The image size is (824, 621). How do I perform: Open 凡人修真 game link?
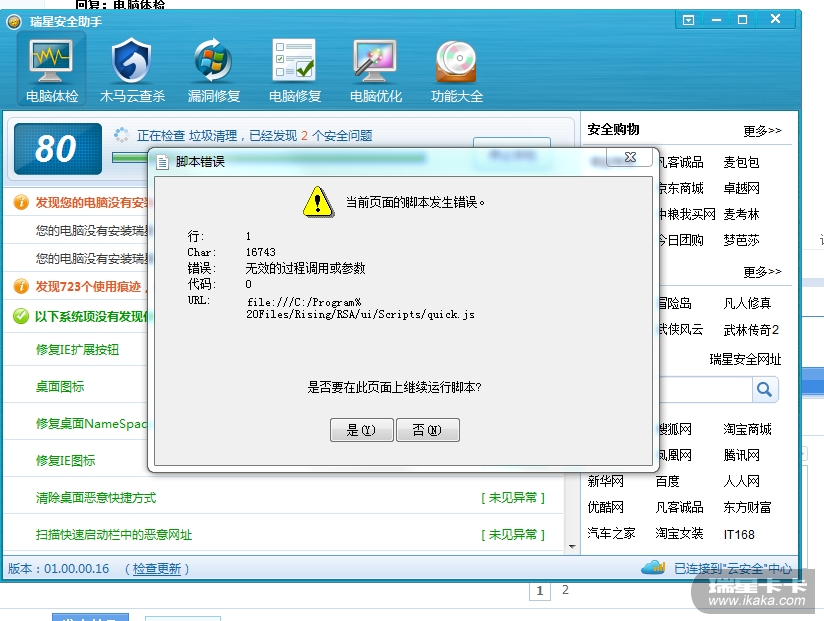747,303
